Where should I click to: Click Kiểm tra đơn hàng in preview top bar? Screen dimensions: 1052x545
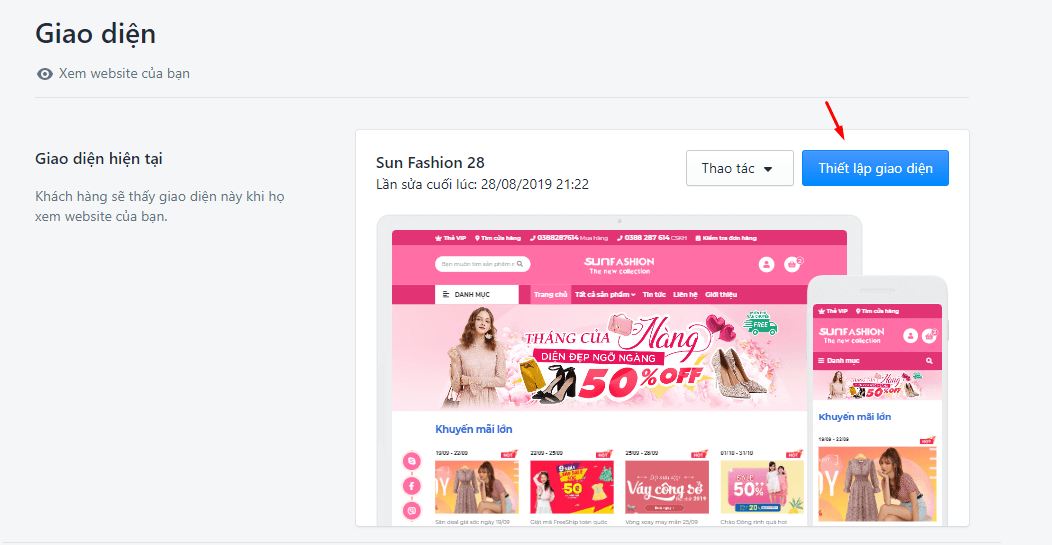(725, 238)
